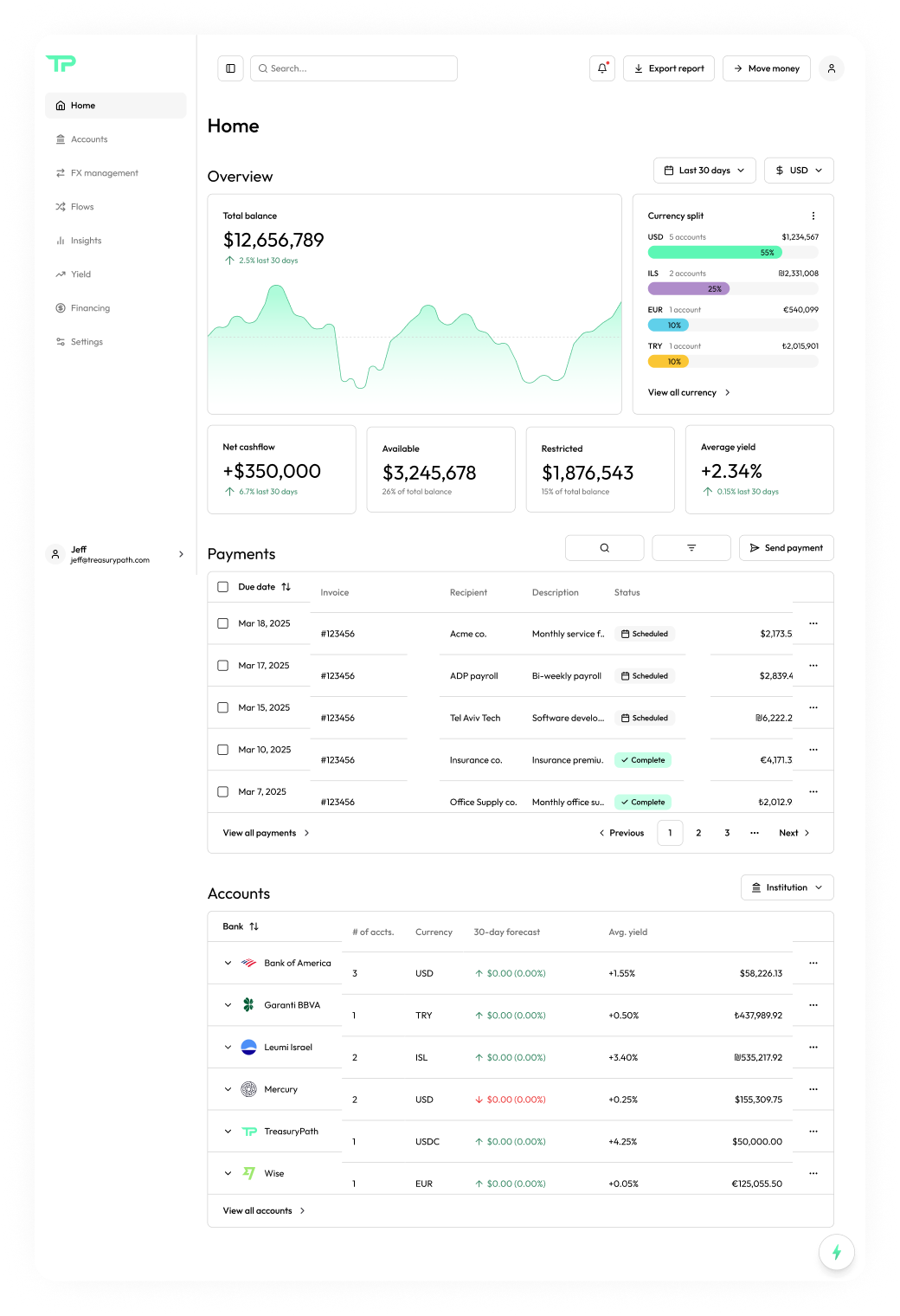This screenshot has width=900, height=1316.
Task: Check the Mar 7, 2025 payment row checkbox
Action: pyautogui.click(x=222, y=790)
